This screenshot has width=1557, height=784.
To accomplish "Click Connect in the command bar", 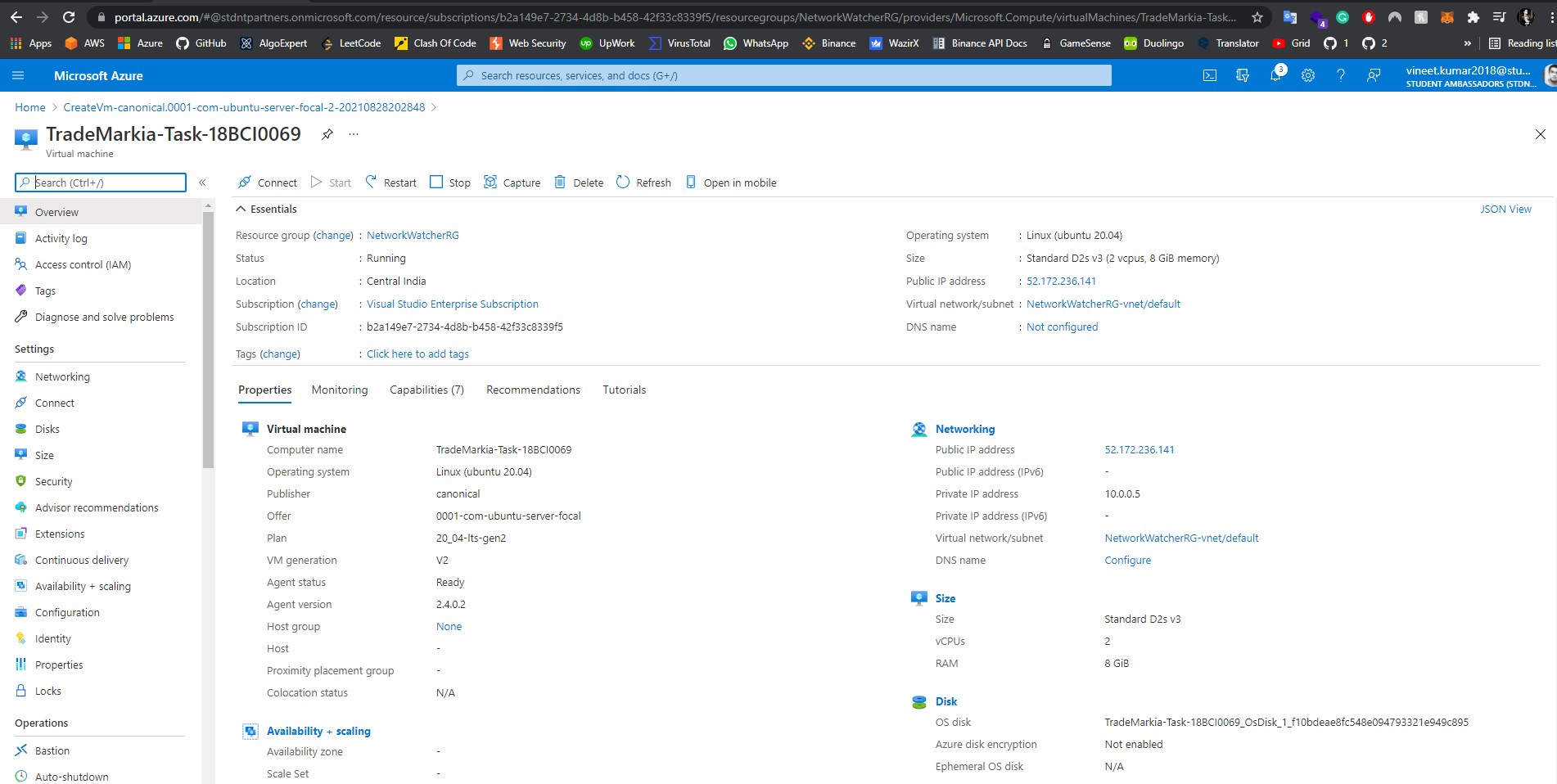I will [x=267, y=182].
